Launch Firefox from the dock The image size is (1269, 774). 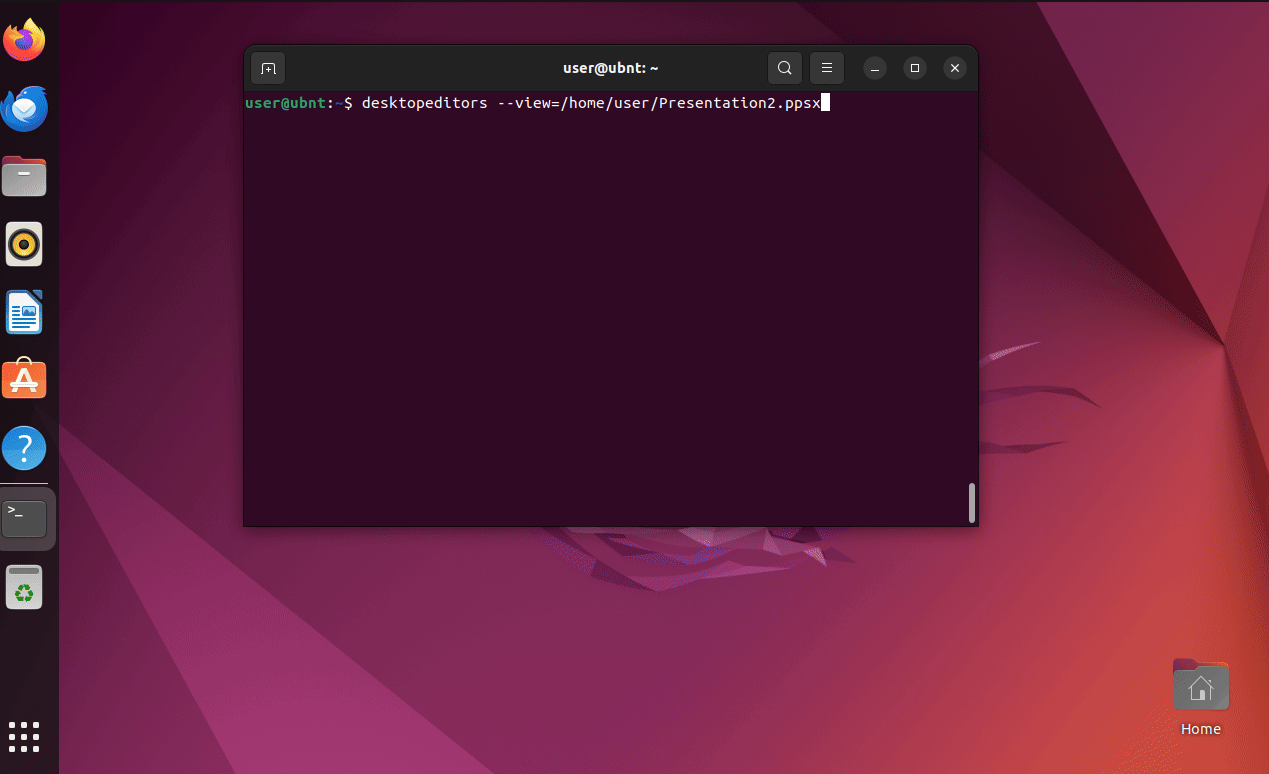tap(24, 40)
